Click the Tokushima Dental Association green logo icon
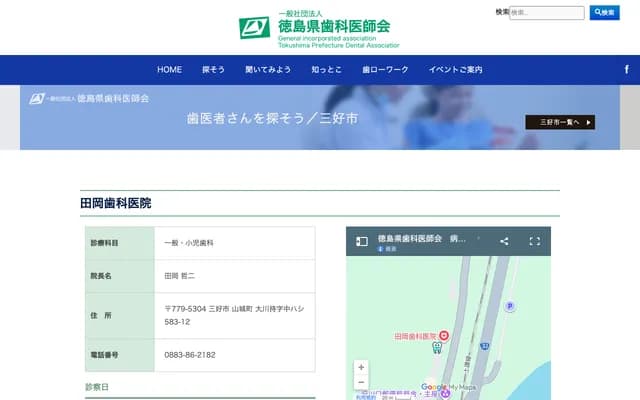Image resolution: width=640 pixels, height=400 pixels. [254, 28]
